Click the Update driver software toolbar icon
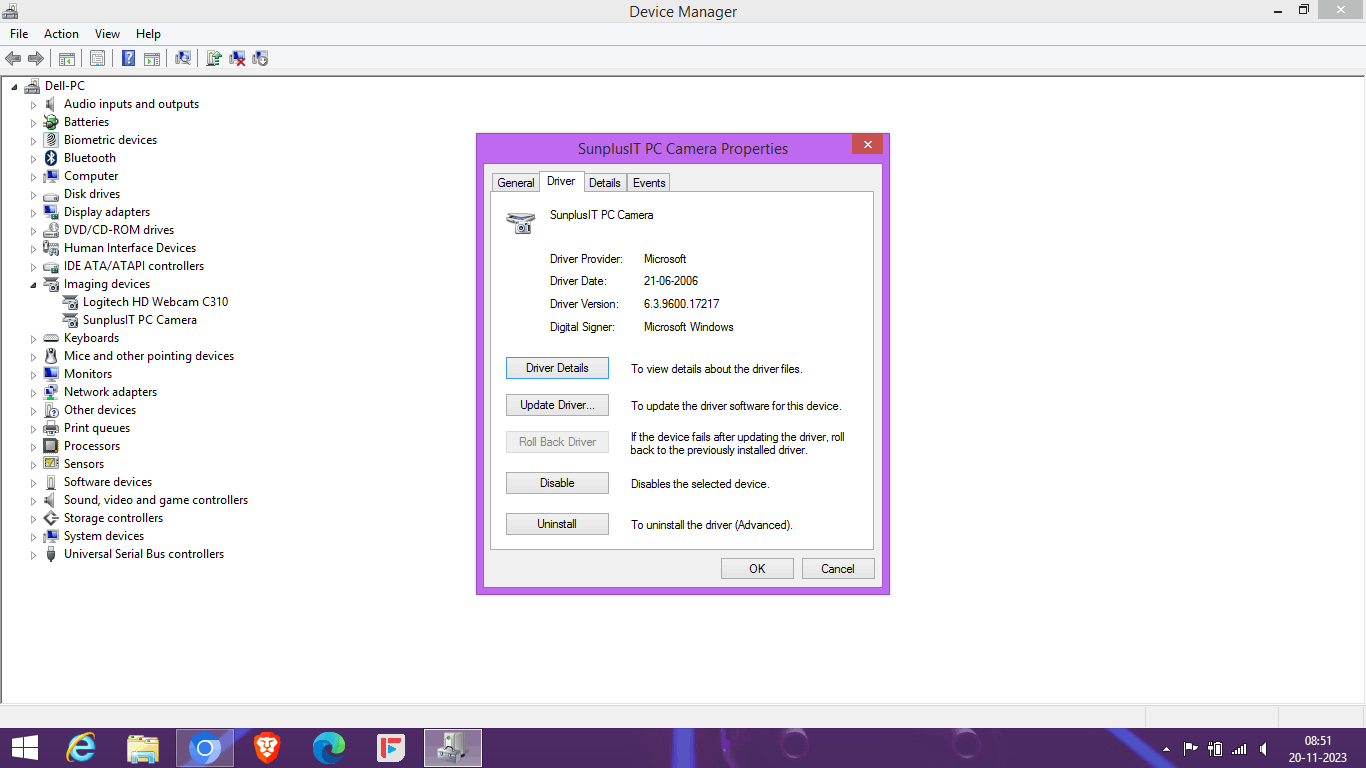 click(213, 58)
